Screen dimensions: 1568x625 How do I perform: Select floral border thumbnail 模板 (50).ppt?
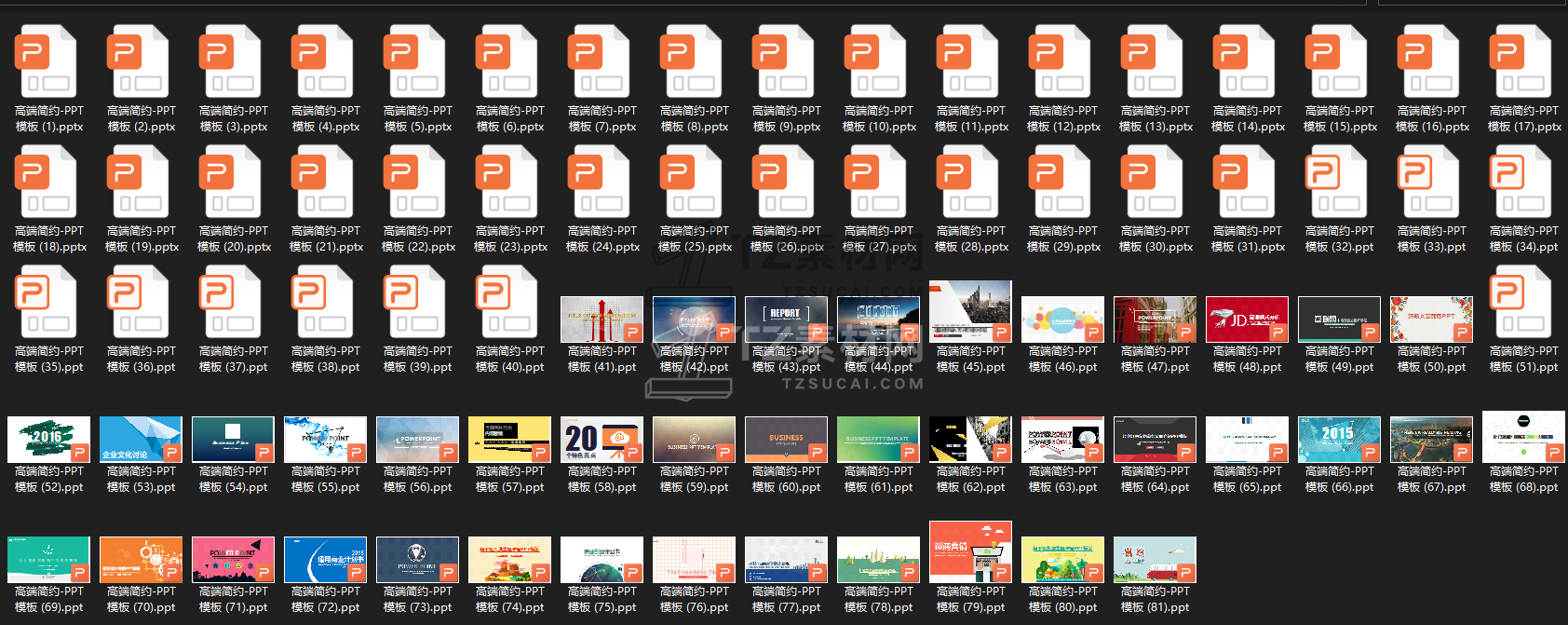point(1431,319)
